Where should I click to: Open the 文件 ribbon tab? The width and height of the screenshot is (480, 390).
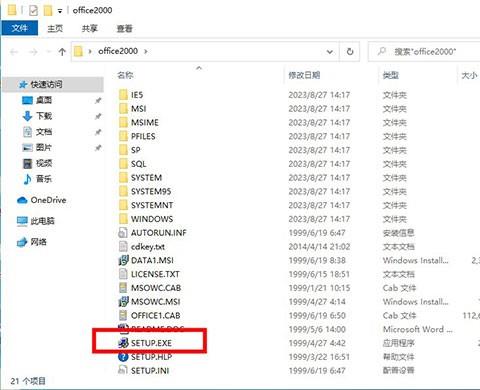(20, 28)
